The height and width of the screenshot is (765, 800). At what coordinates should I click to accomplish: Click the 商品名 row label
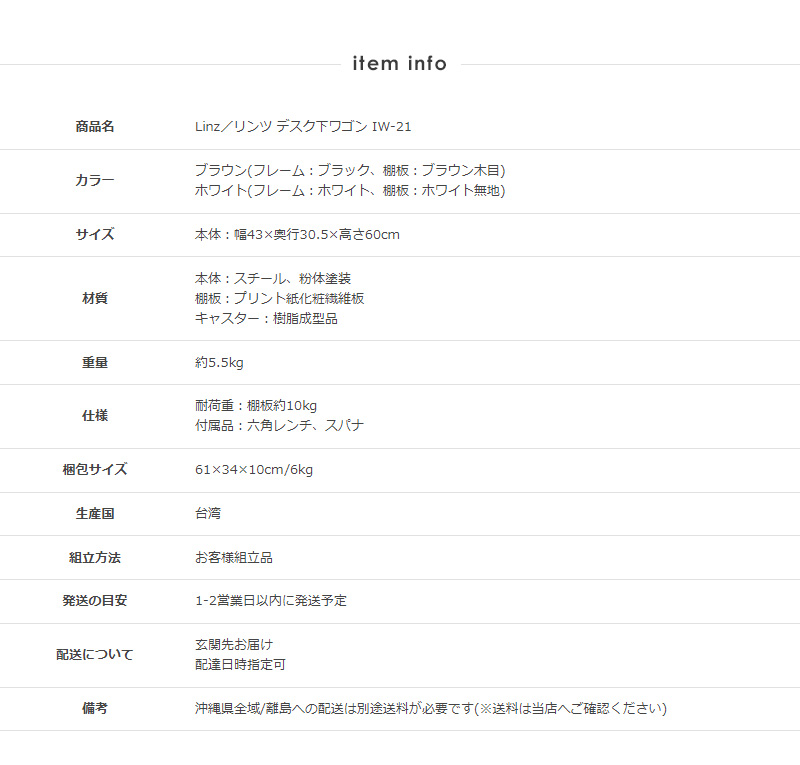coord(95,127)
